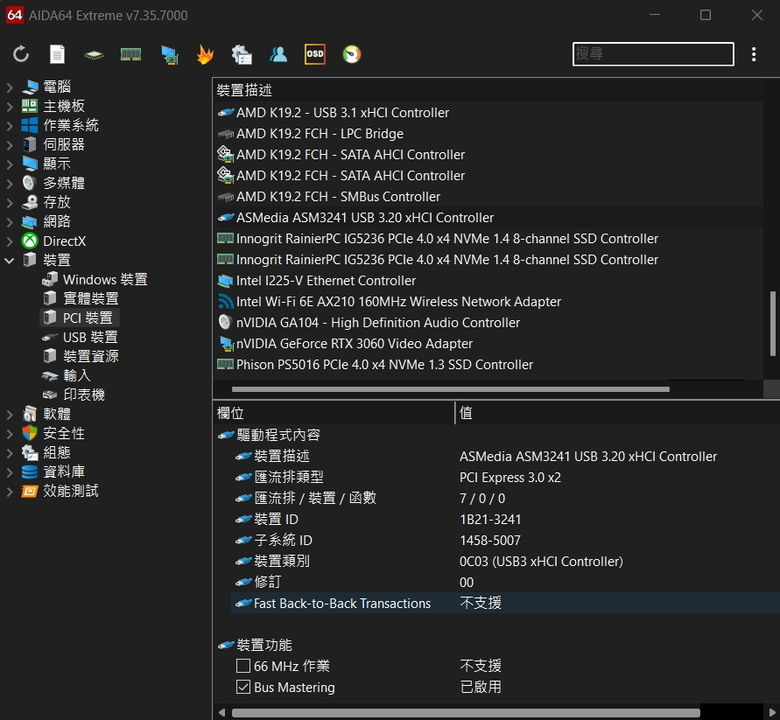Click the 0C03 (USB3 xHCI Controller) value
The height and width of the screenshot is (720, 780).
(541, 562)
